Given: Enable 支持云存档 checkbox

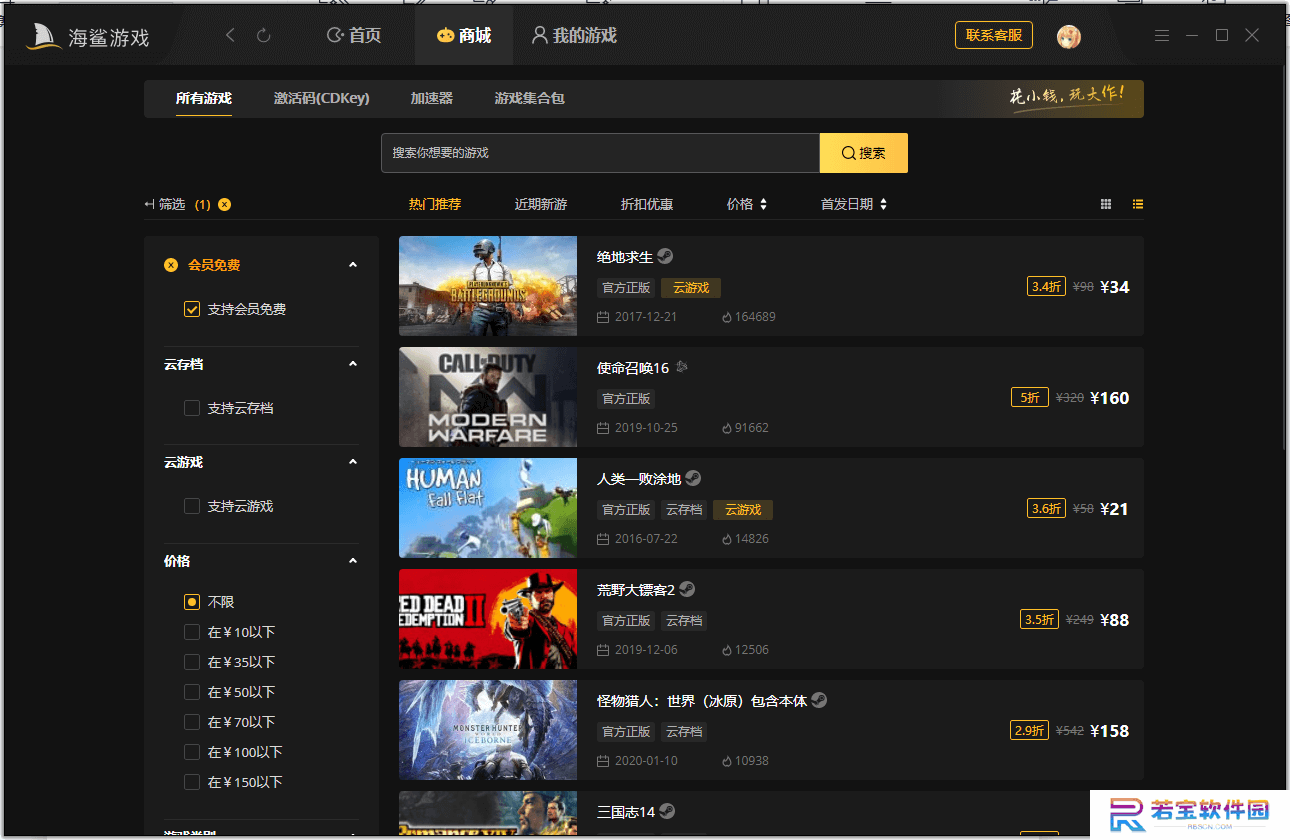Looking at the screenshot, I should pos(192,408).
